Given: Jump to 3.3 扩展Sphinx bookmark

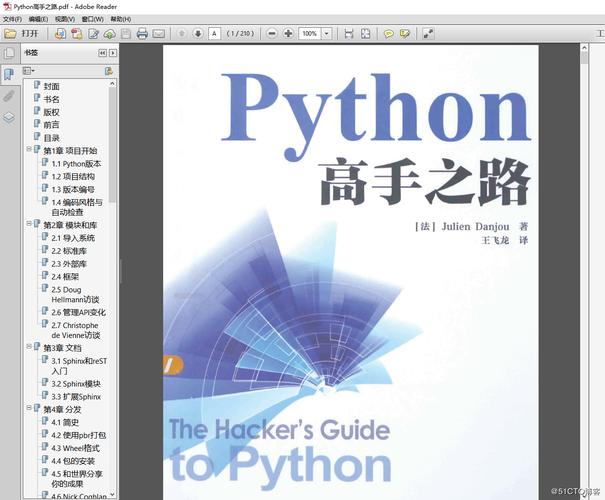Looking at the screenshot, I should [76, 397].
